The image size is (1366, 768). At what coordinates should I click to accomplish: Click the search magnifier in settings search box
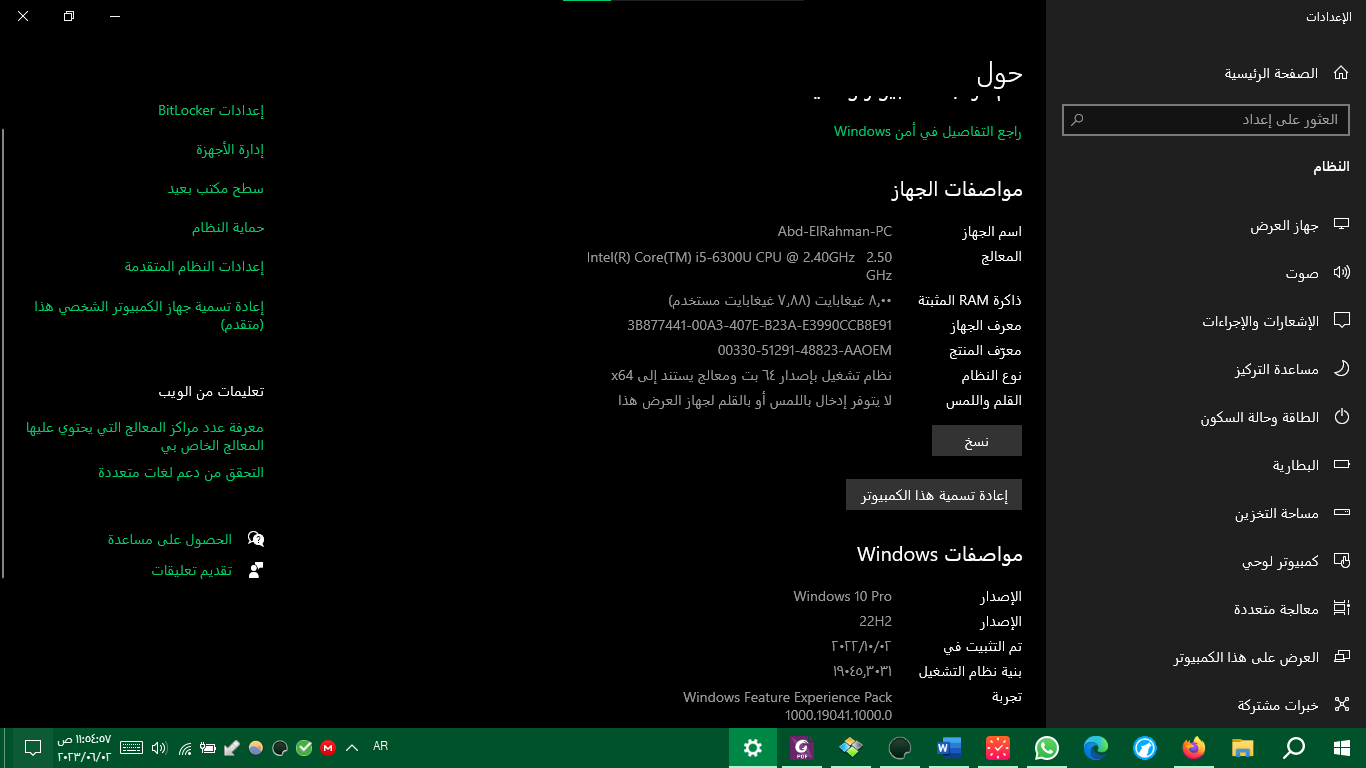click(1077, 120)
